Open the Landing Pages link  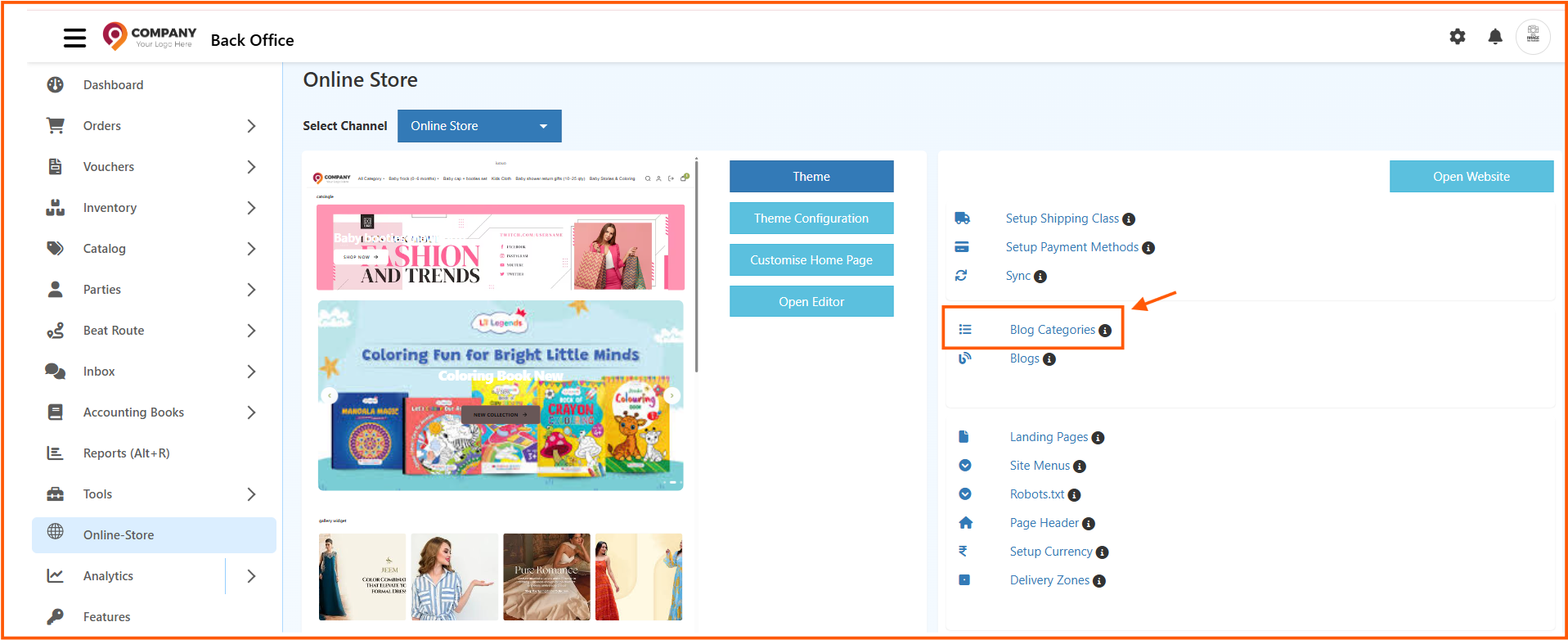click(1048, 437)
